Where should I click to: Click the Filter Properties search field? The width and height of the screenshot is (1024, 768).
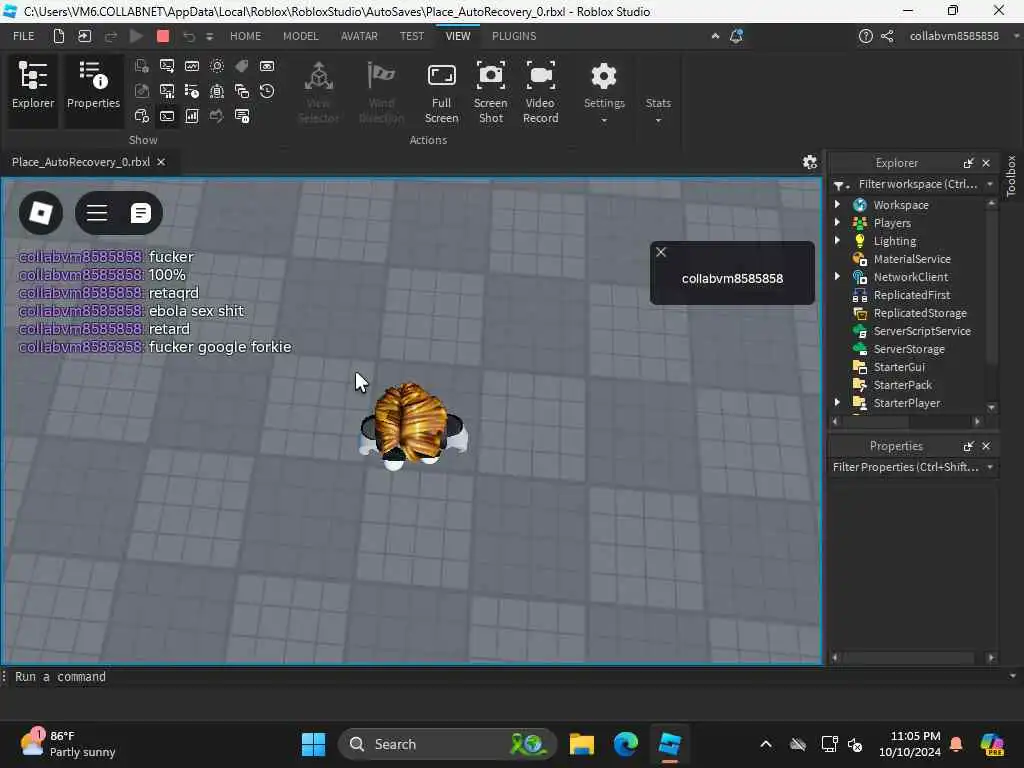[x=905, y=467]
